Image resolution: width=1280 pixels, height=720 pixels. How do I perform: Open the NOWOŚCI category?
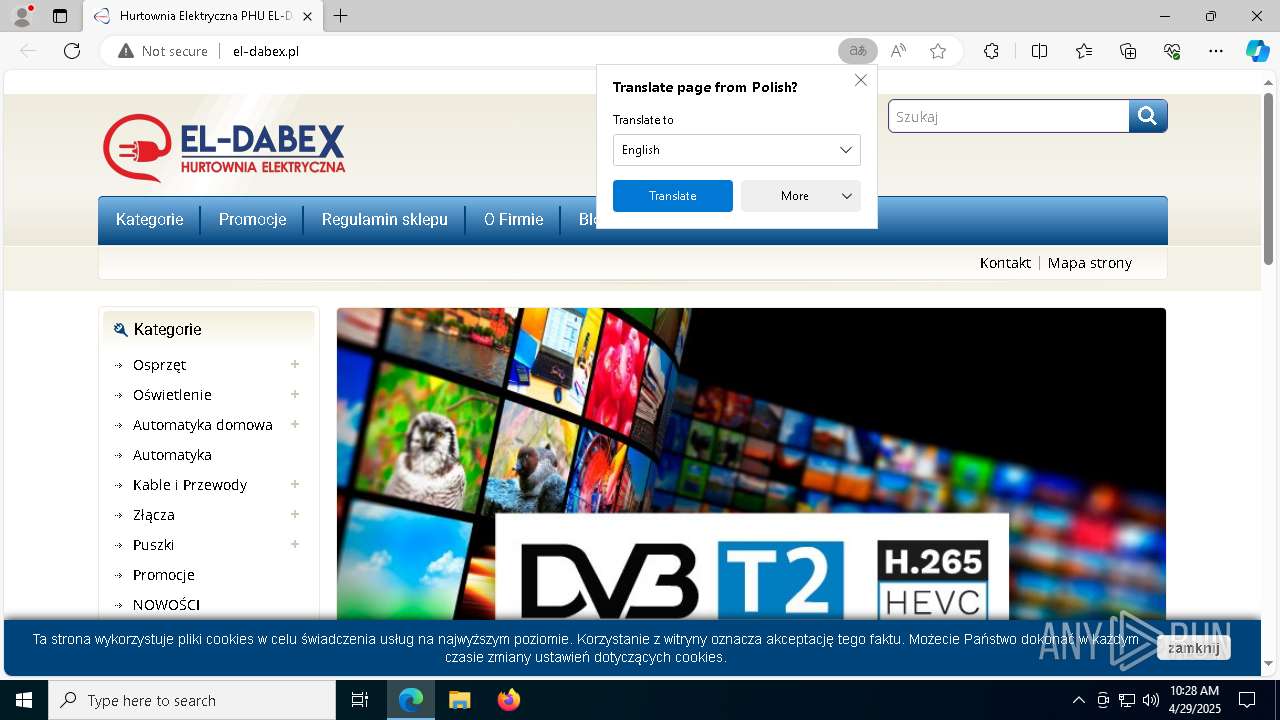pyautogui.click(x=167, y=605)
